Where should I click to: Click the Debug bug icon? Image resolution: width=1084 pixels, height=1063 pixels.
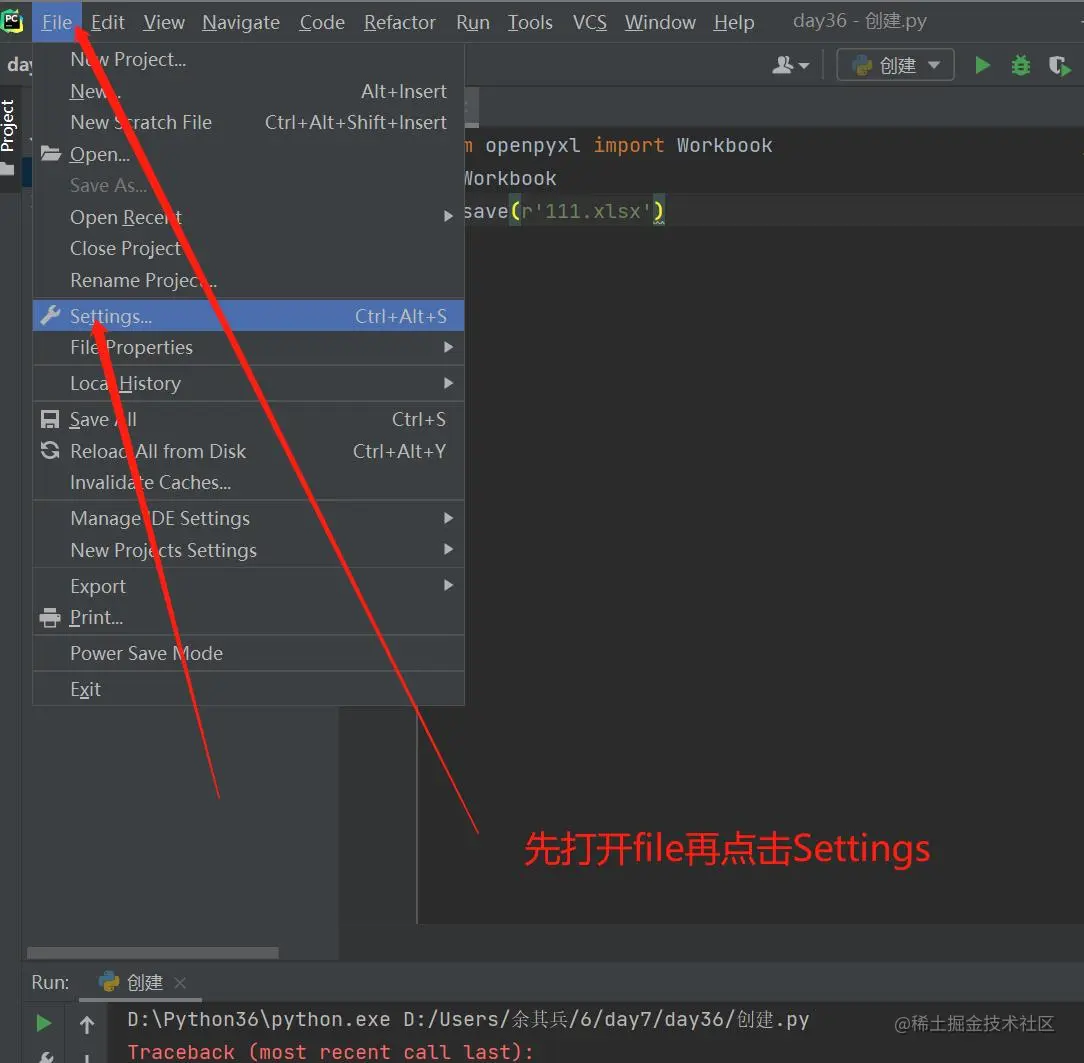1020,66
